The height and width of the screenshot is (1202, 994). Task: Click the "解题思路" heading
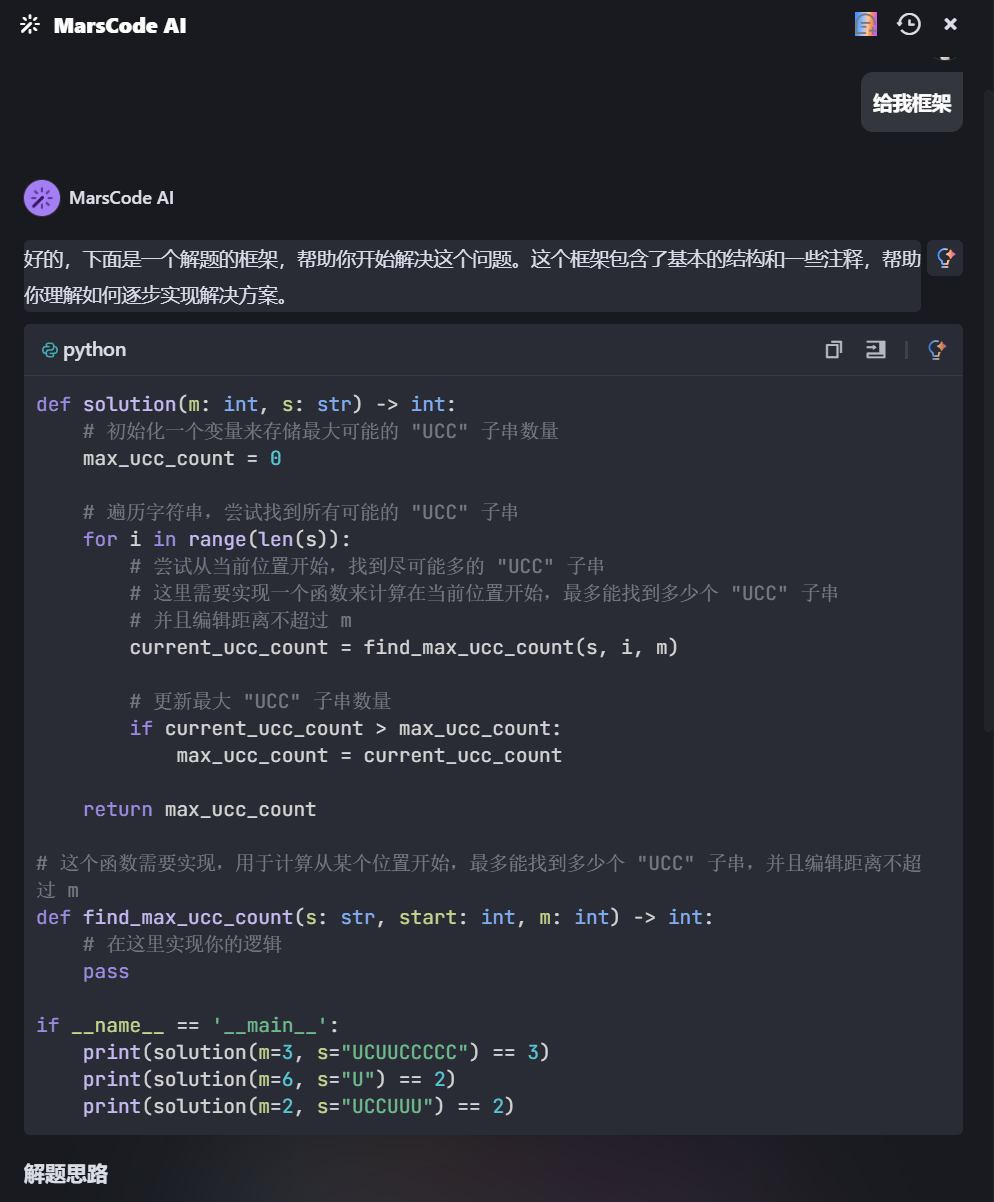[66, 1174]
